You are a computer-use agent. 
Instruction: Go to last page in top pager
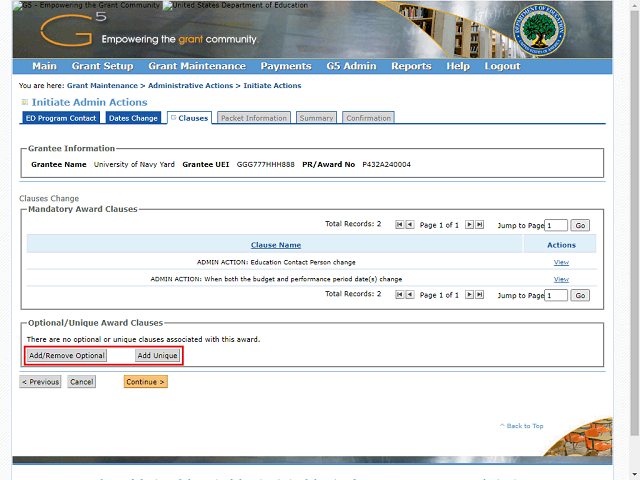480,224
